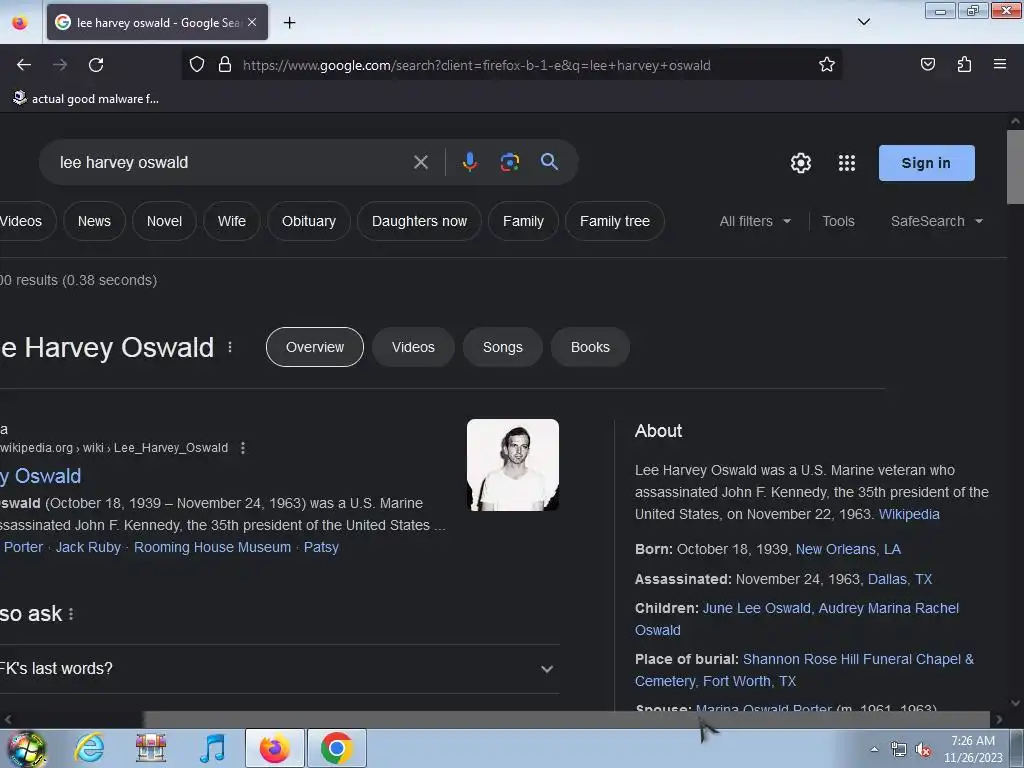This screenshot has width=1024, height=768.
Task: Open the SafeSearch dropdown
Action: (x=936, y=221)
